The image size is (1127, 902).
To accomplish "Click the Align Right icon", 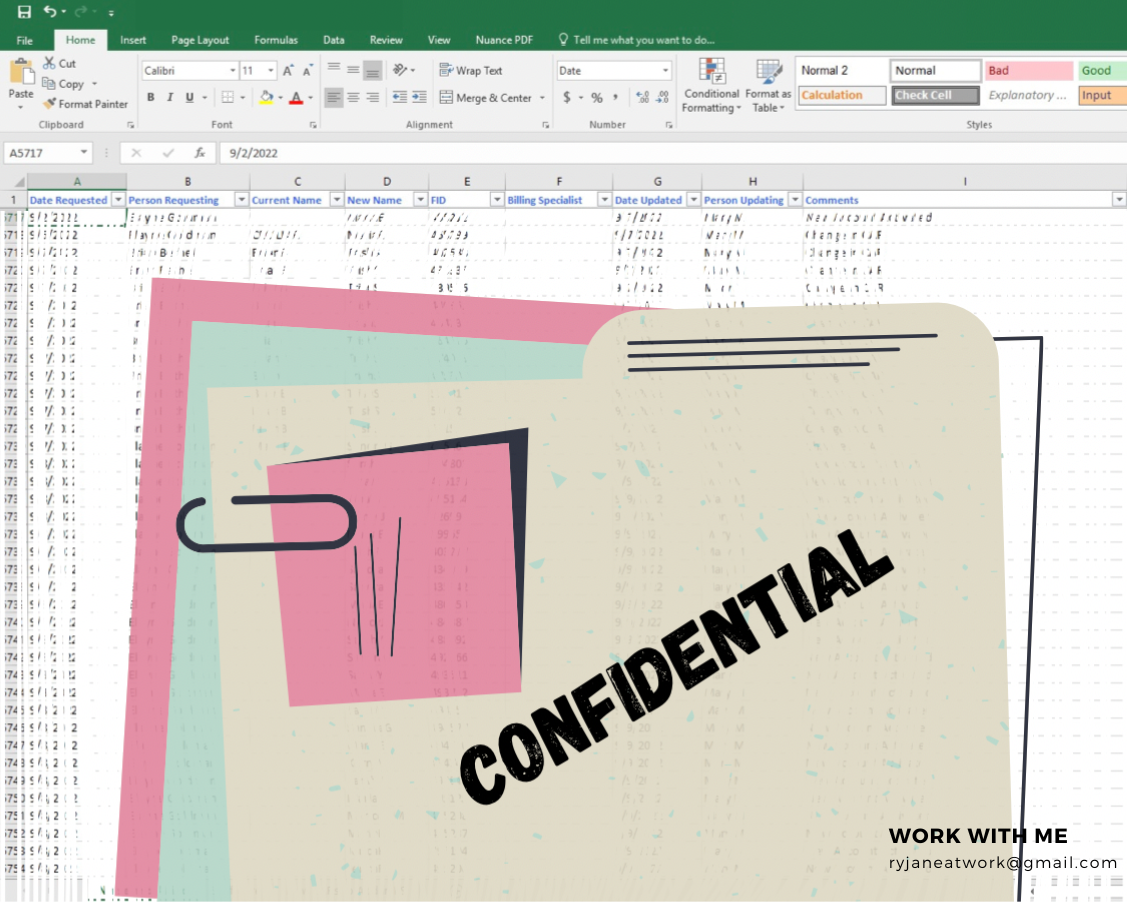I will point(372,97).
